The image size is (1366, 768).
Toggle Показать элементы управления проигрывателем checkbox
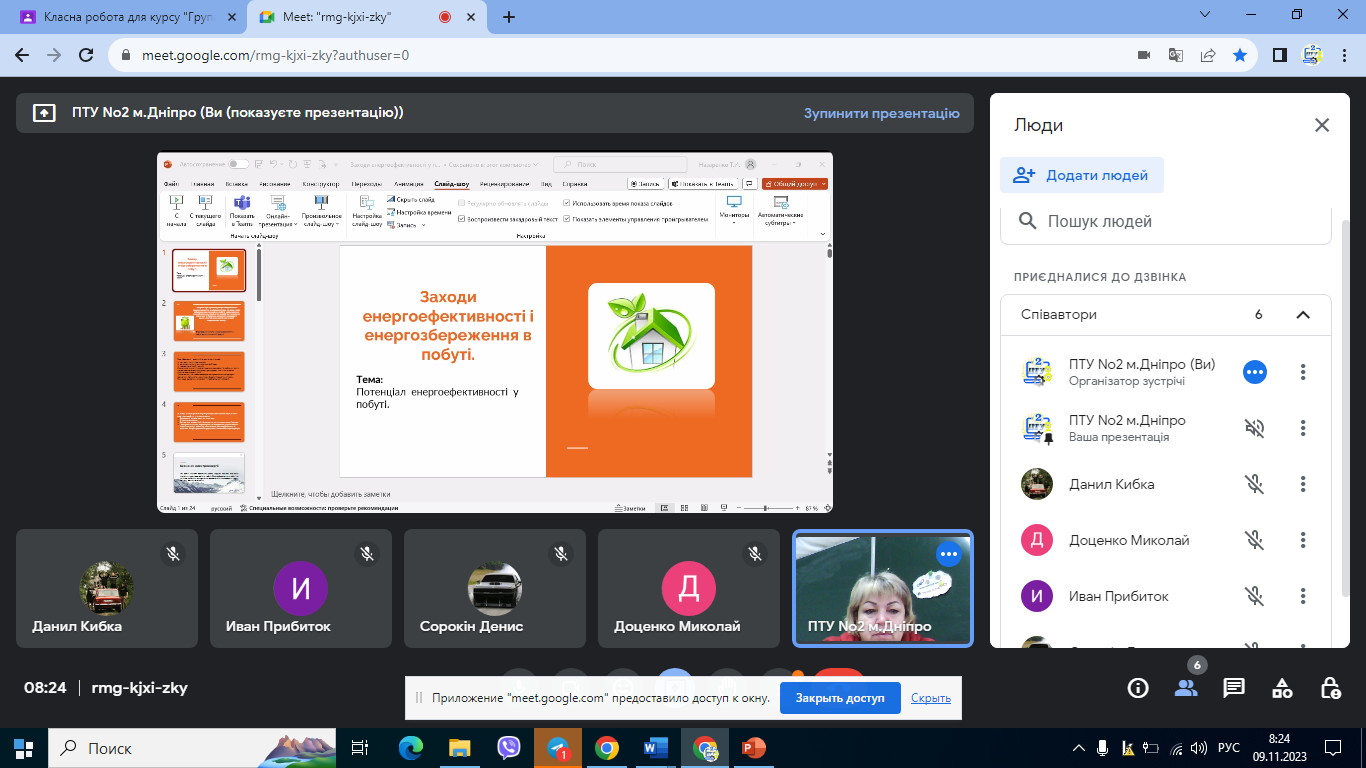click(x=567, y=219)
